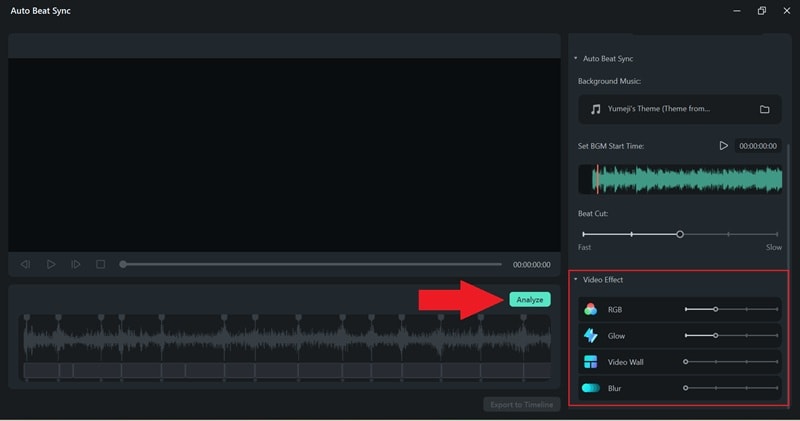
Task: Click the 'Fast' label under Beat Cut
Action: tap(584, 247)
